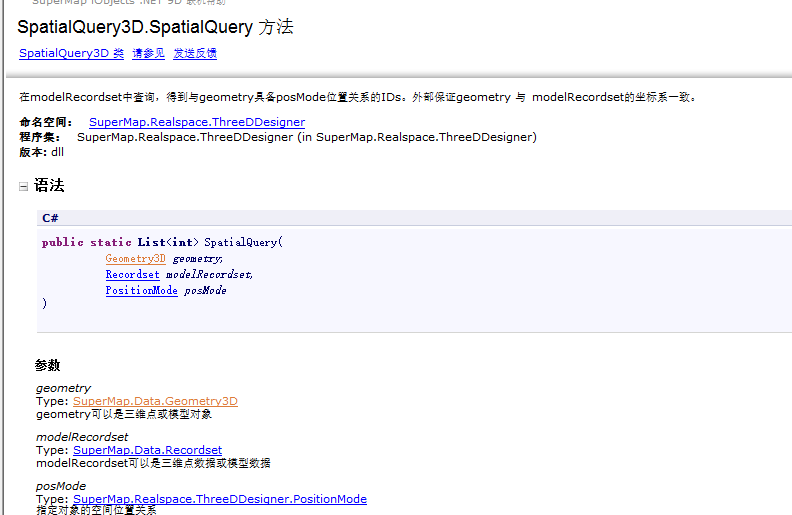Open Recordset type link in code
The height and width of the screenshot is (515, 792).
(x=132, y=274)
